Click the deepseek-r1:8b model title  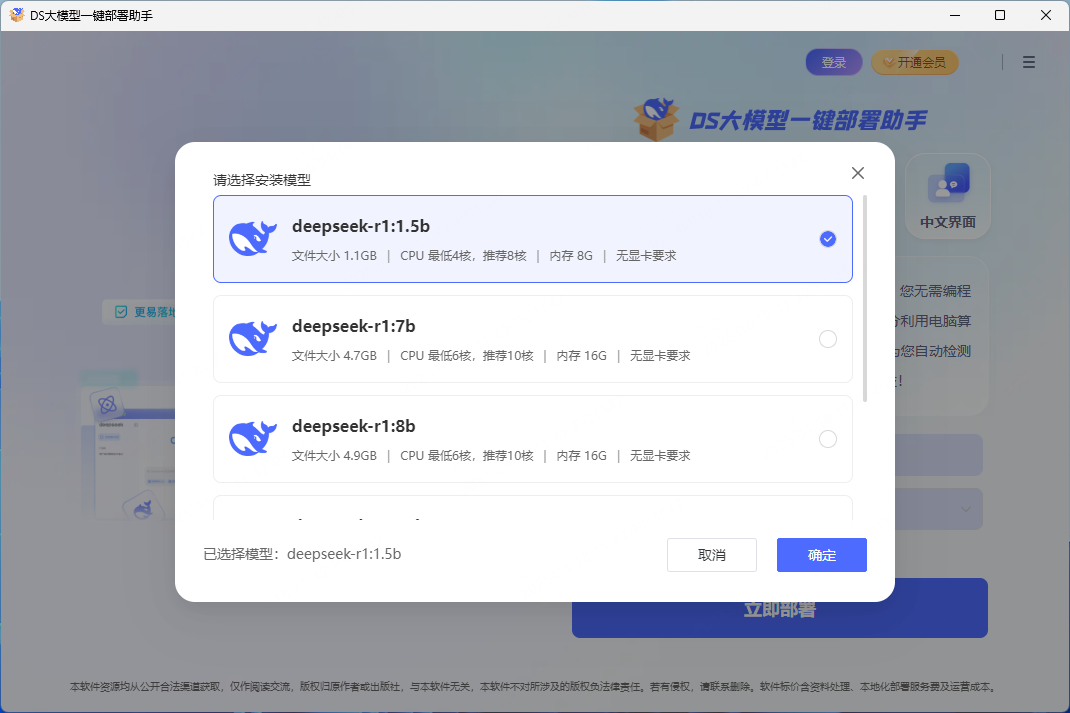coord(353,426)
